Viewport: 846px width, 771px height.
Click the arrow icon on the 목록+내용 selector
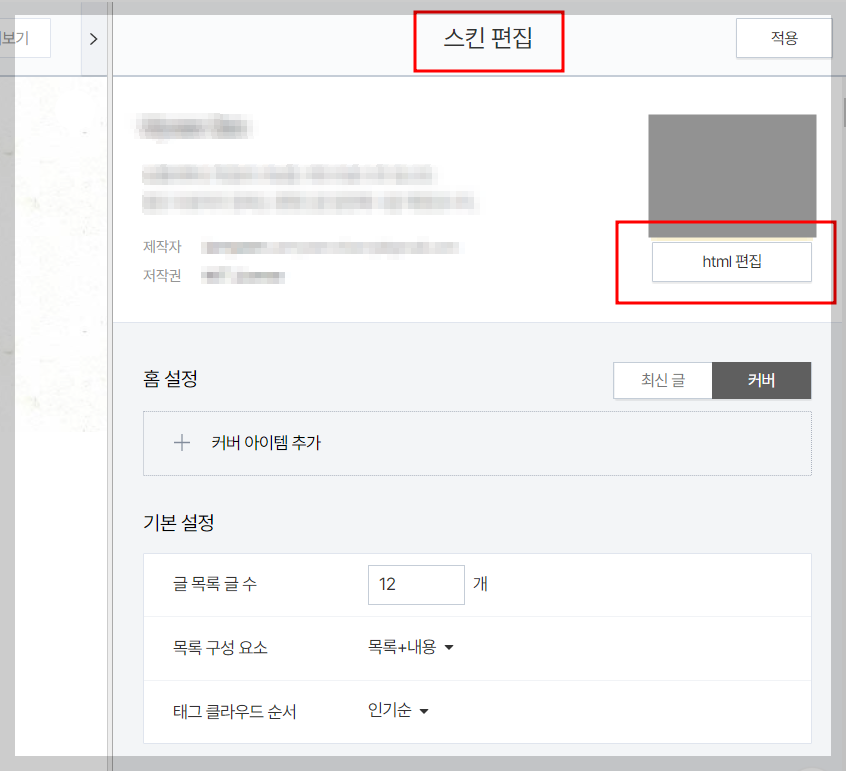click(x=448, y=647)
